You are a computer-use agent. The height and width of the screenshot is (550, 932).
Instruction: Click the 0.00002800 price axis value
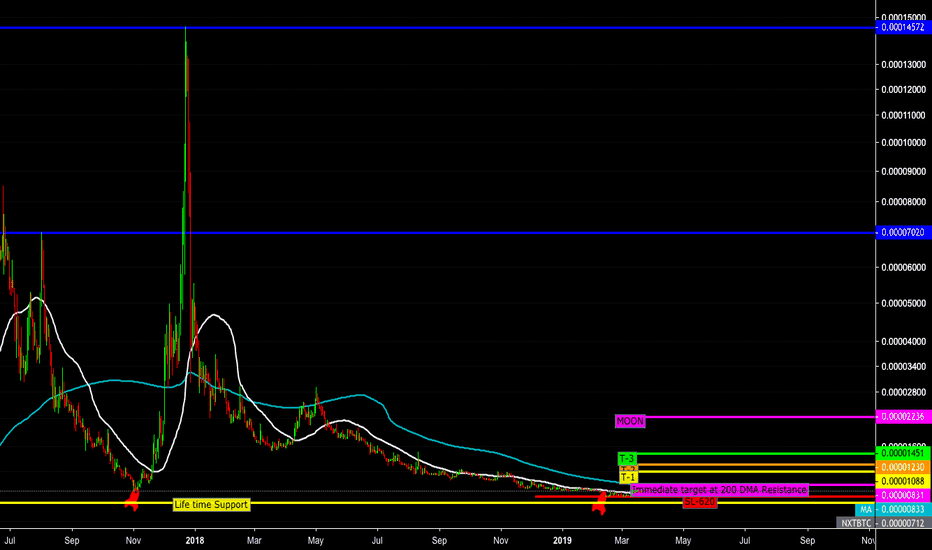click(x=903, y=392)
